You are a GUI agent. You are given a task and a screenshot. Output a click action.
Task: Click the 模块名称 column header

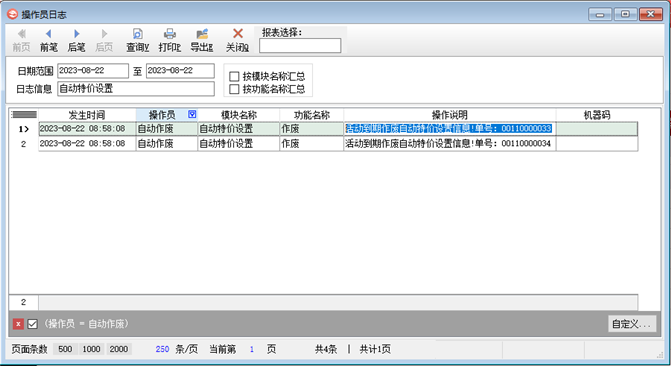pos(238,115)
